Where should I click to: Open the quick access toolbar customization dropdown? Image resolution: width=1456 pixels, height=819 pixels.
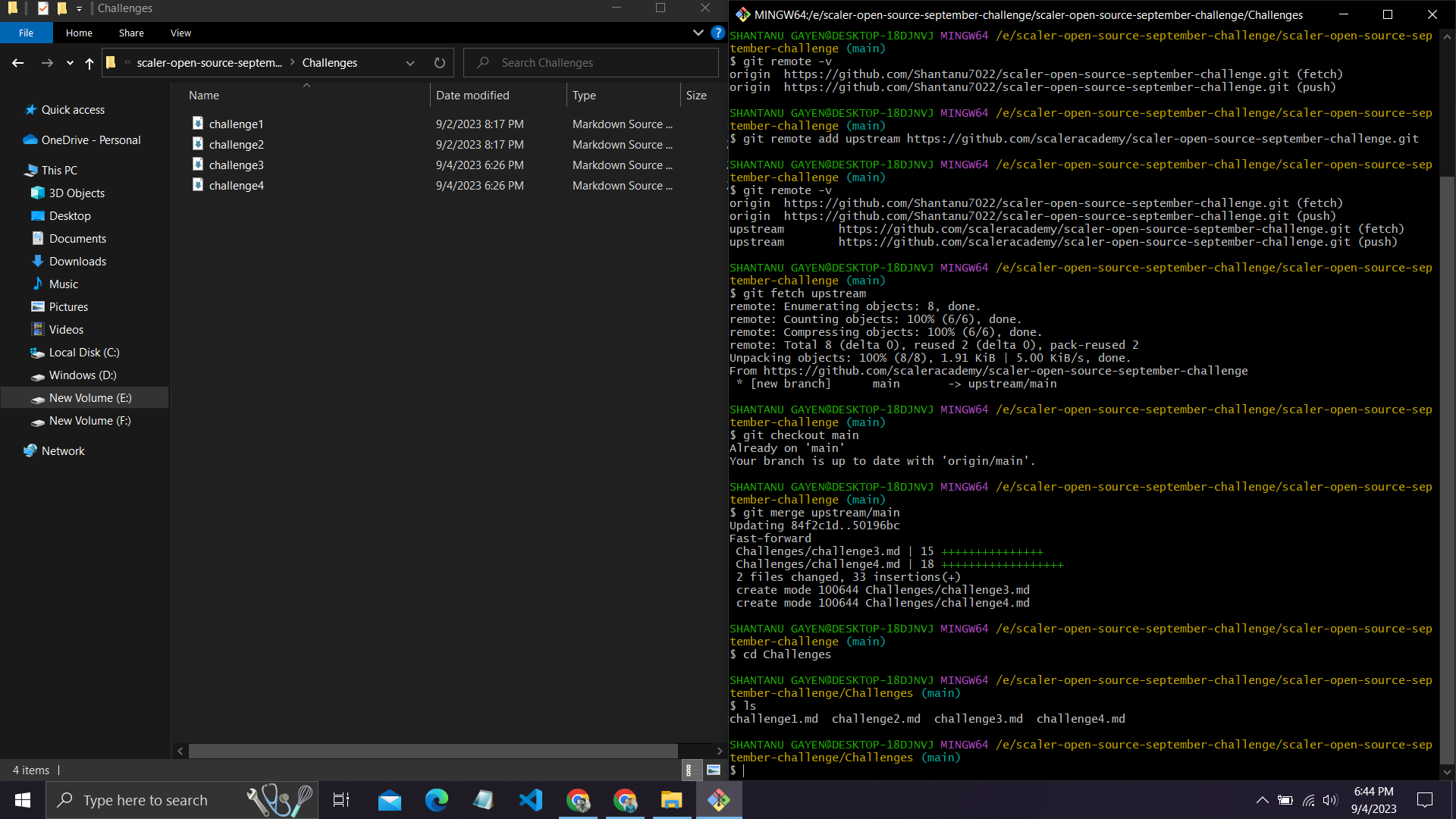click(x=78, y=8)
